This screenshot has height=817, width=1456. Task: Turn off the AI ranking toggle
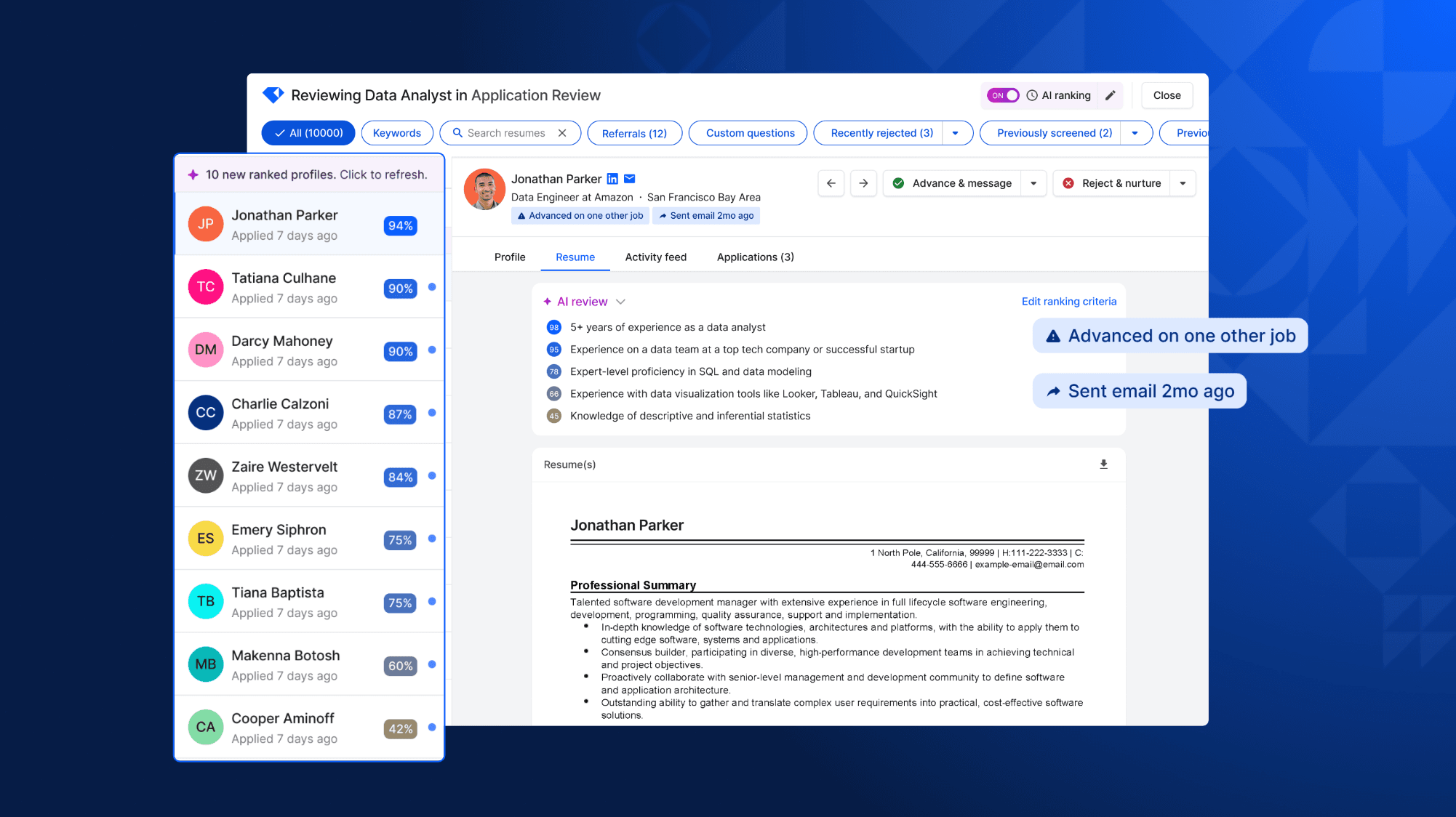tap(1002, 95)
